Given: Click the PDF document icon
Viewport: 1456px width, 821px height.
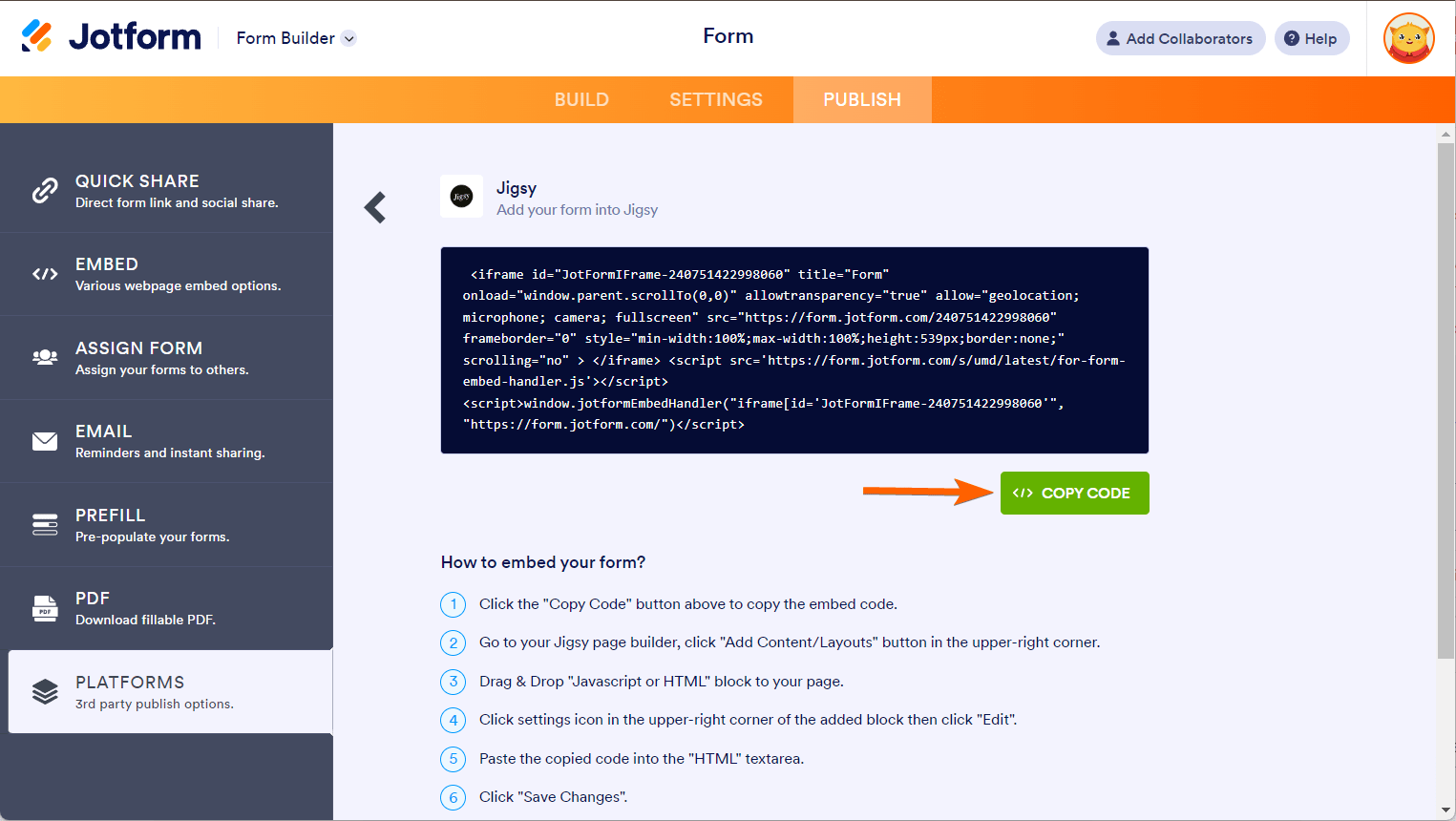Looking at the screenshot, I should pyautogui.click(x=45, y=608).
